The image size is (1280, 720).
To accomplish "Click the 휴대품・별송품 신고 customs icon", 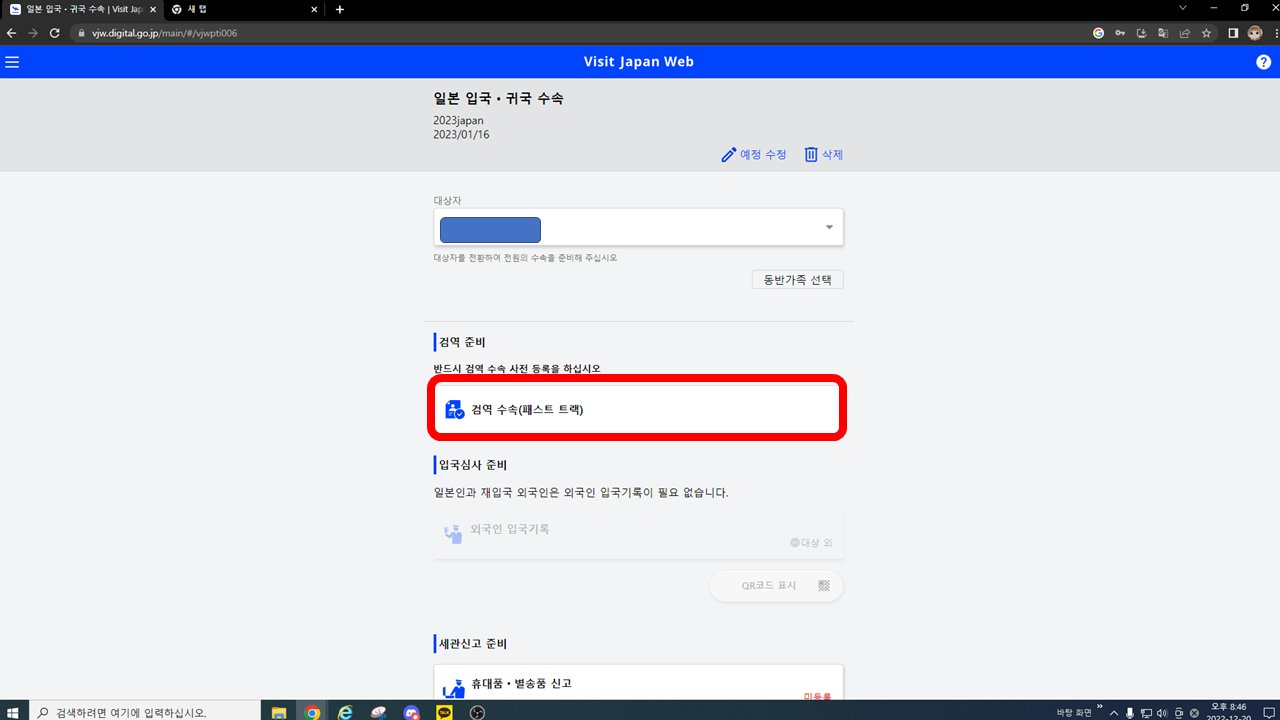I will coord(453,689).
